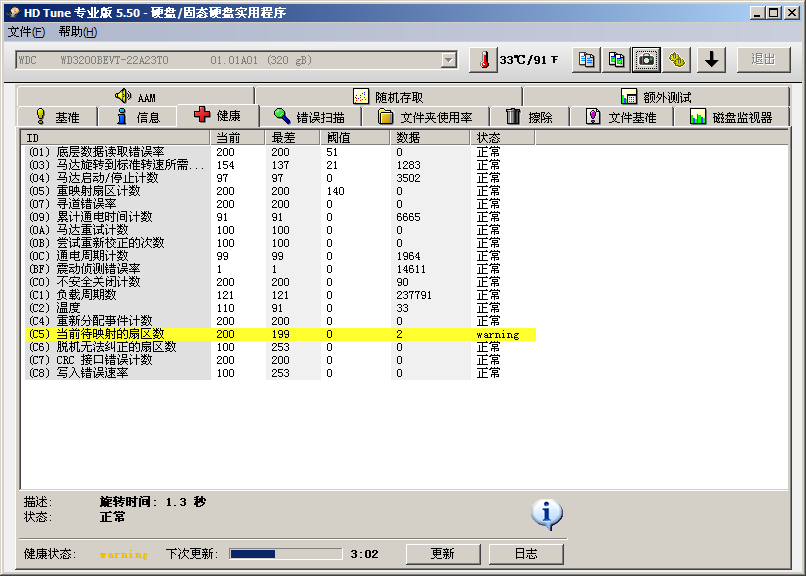Viewport: 806px width, 576px height.
Task: Switch to the AAM tab
Action: 136,97
